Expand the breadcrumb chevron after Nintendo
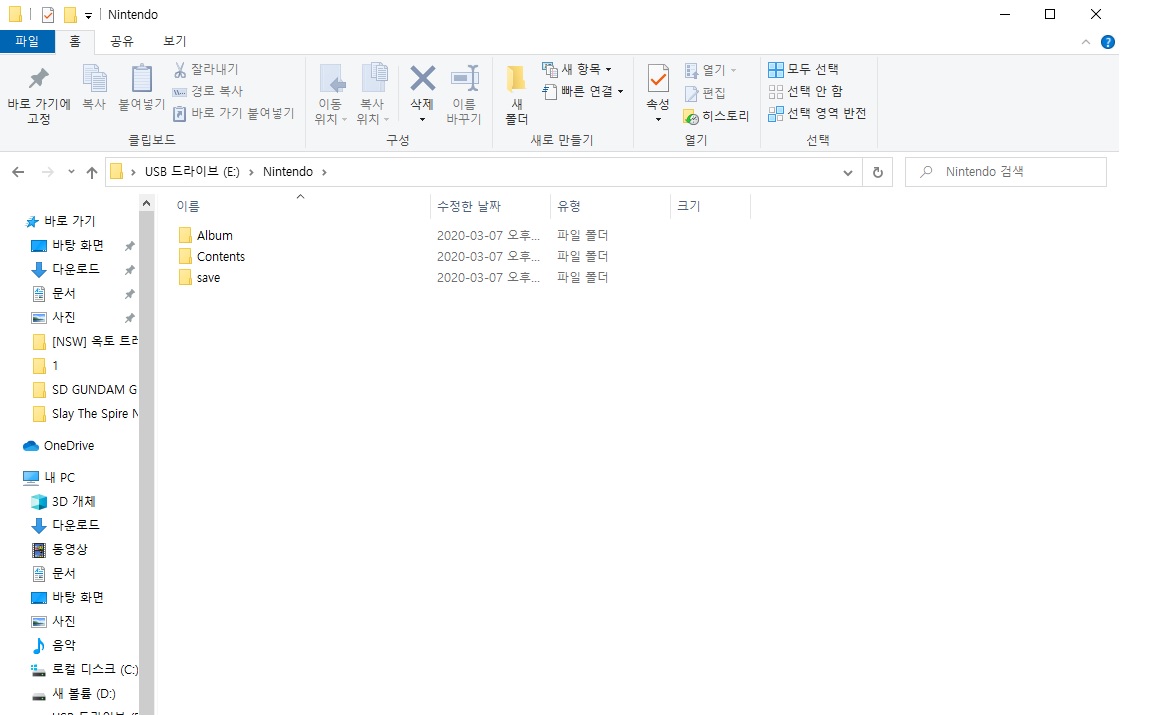Image resolution: width=1152 pixels, height=715 pixels. (x=324, y=172)
